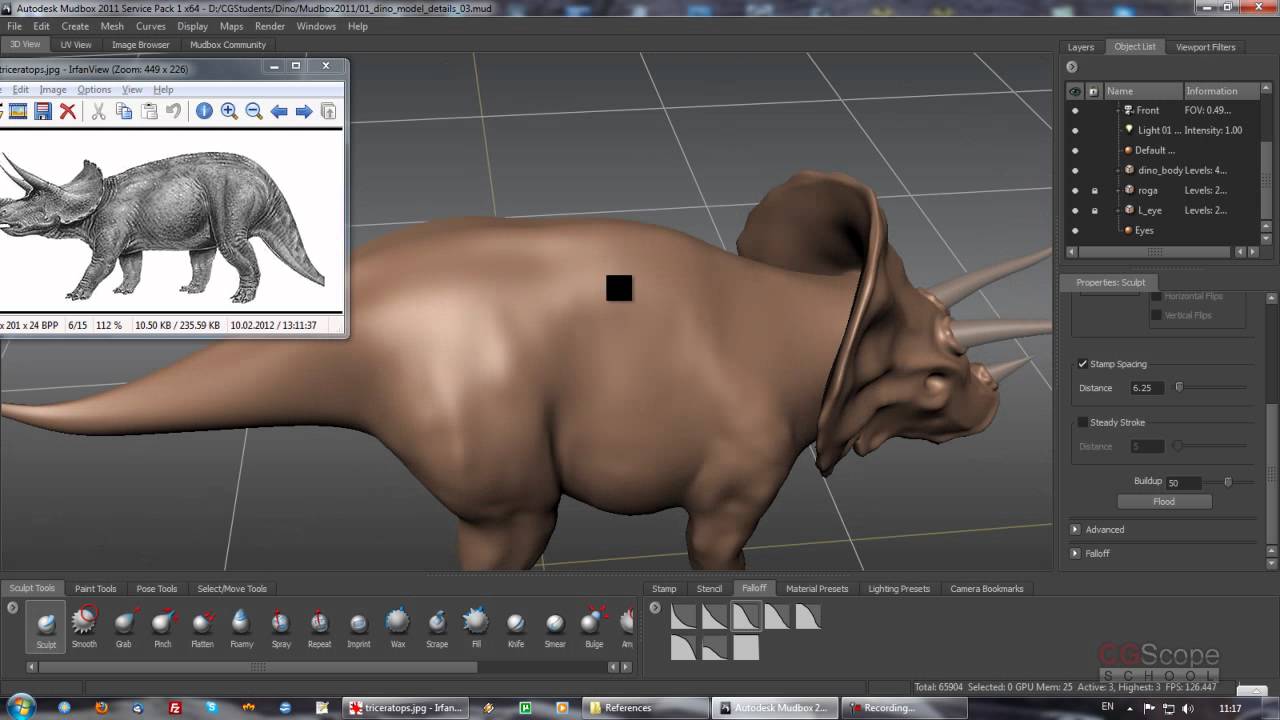Image resolution: width=1280 pixels, height=720 pixels.
Task: Click the zoom in icon in IrfanView
Action: pos(229,111)
